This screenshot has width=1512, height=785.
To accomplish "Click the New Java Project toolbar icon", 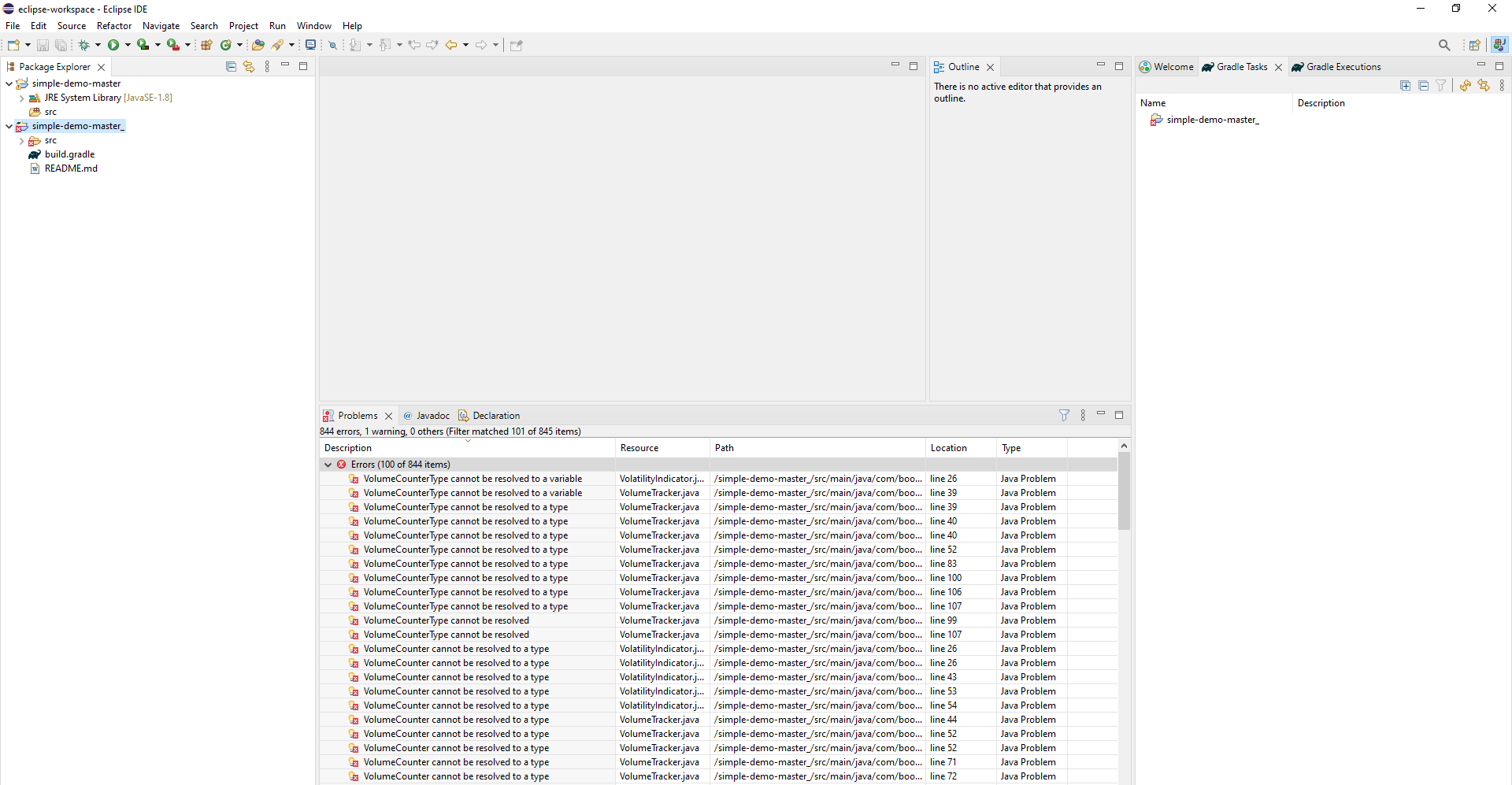I will point(206,45).
